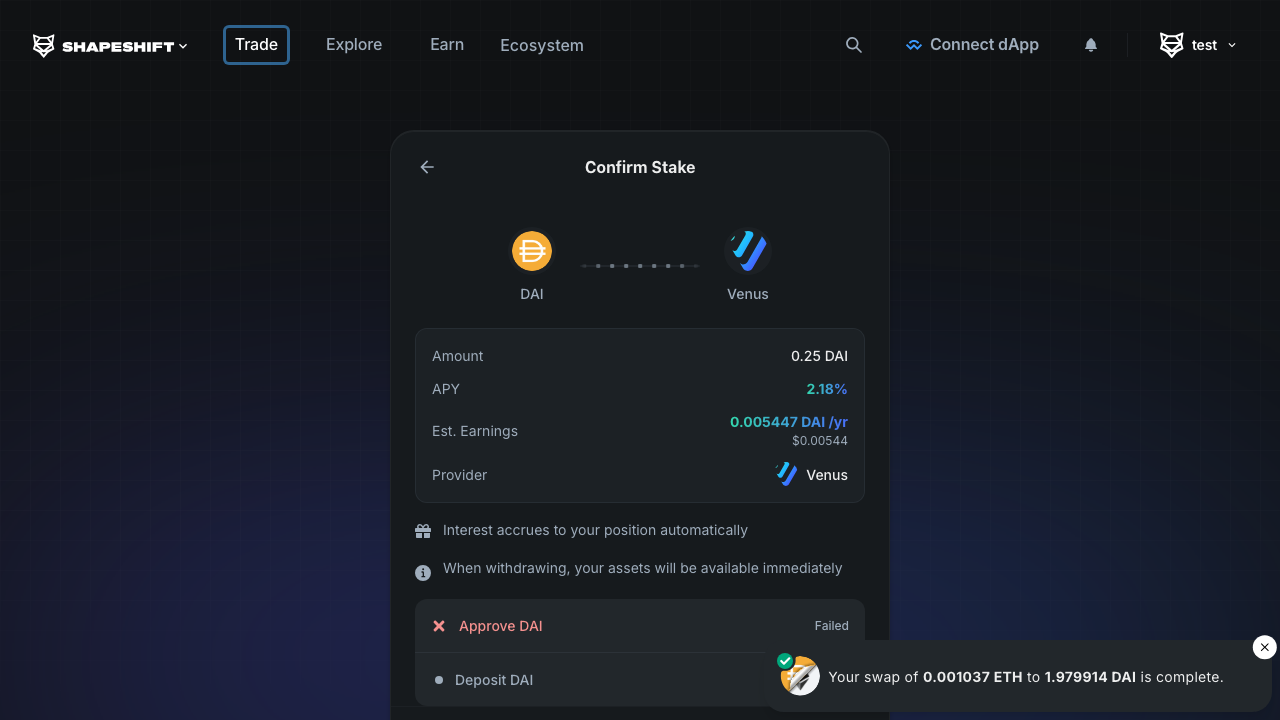The width and height of the screenshot is (1280, 720).
Task: Click the red failed X icon
Action: [439, 626]
